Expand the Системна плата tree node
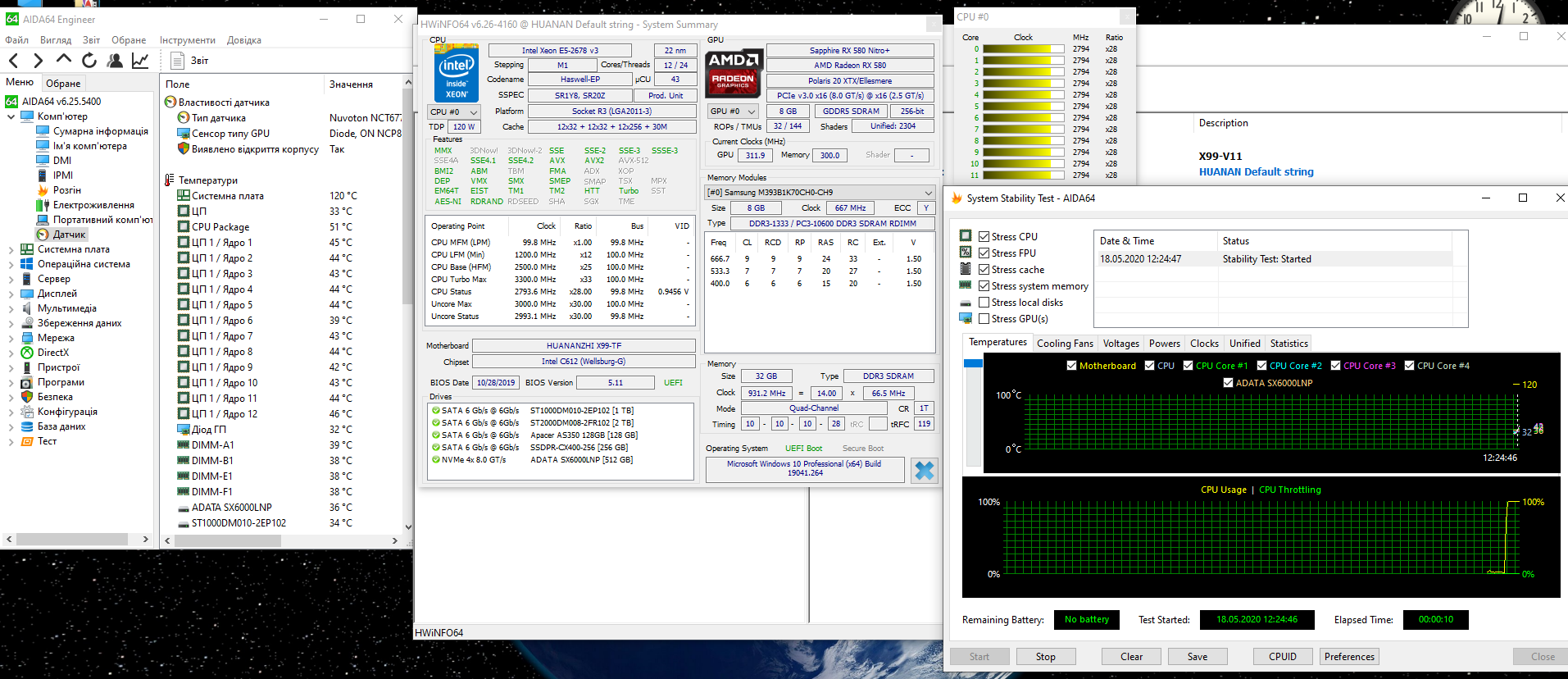1568x679 pixels. pyautogui.click(x=11, y=249)
